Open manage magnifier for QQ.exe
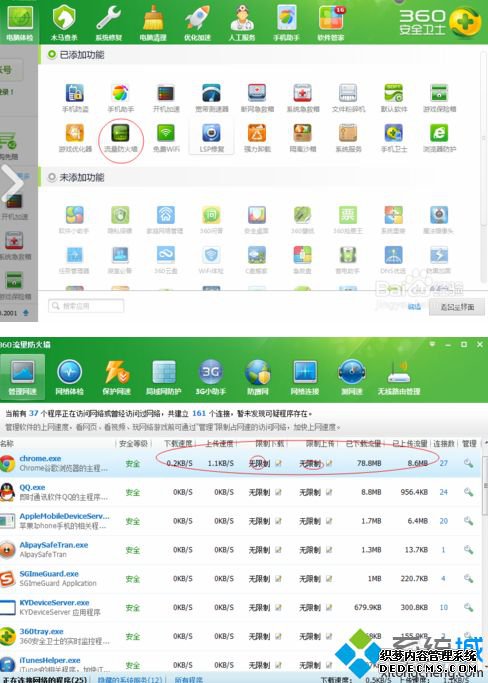This screenshot has width=488, height=683. [468, 492]
